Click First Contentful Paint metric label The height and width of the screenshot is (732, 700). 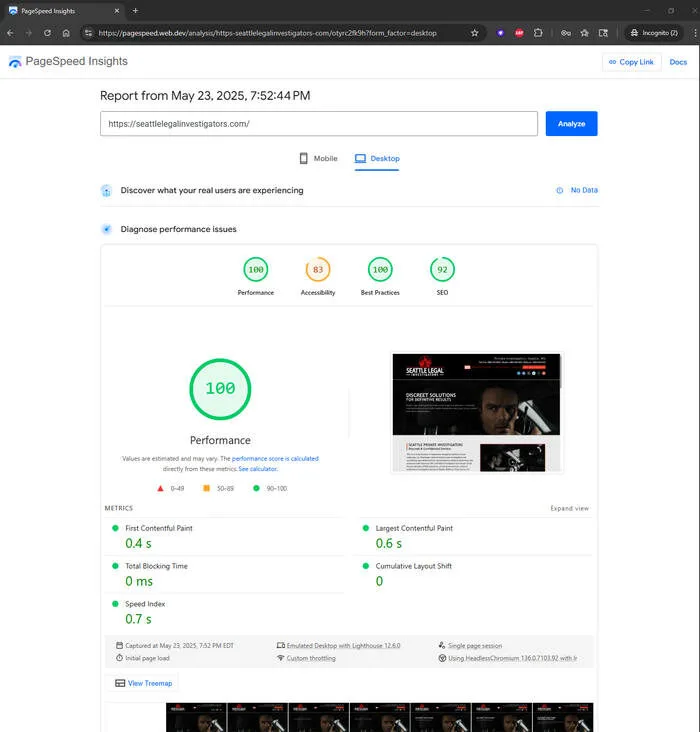(159, 528)
